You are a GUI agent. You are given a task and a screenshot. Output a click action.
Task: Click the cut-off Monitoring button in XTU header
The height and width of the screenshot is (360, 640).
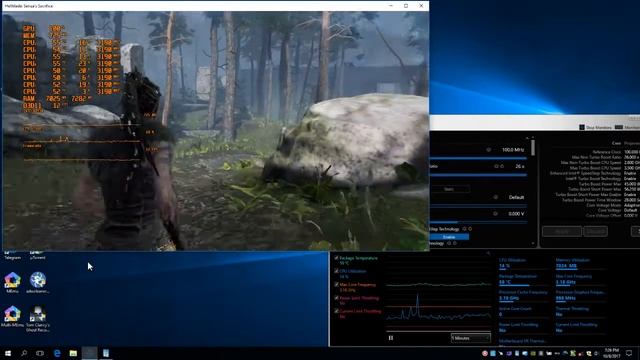(627, 127)
